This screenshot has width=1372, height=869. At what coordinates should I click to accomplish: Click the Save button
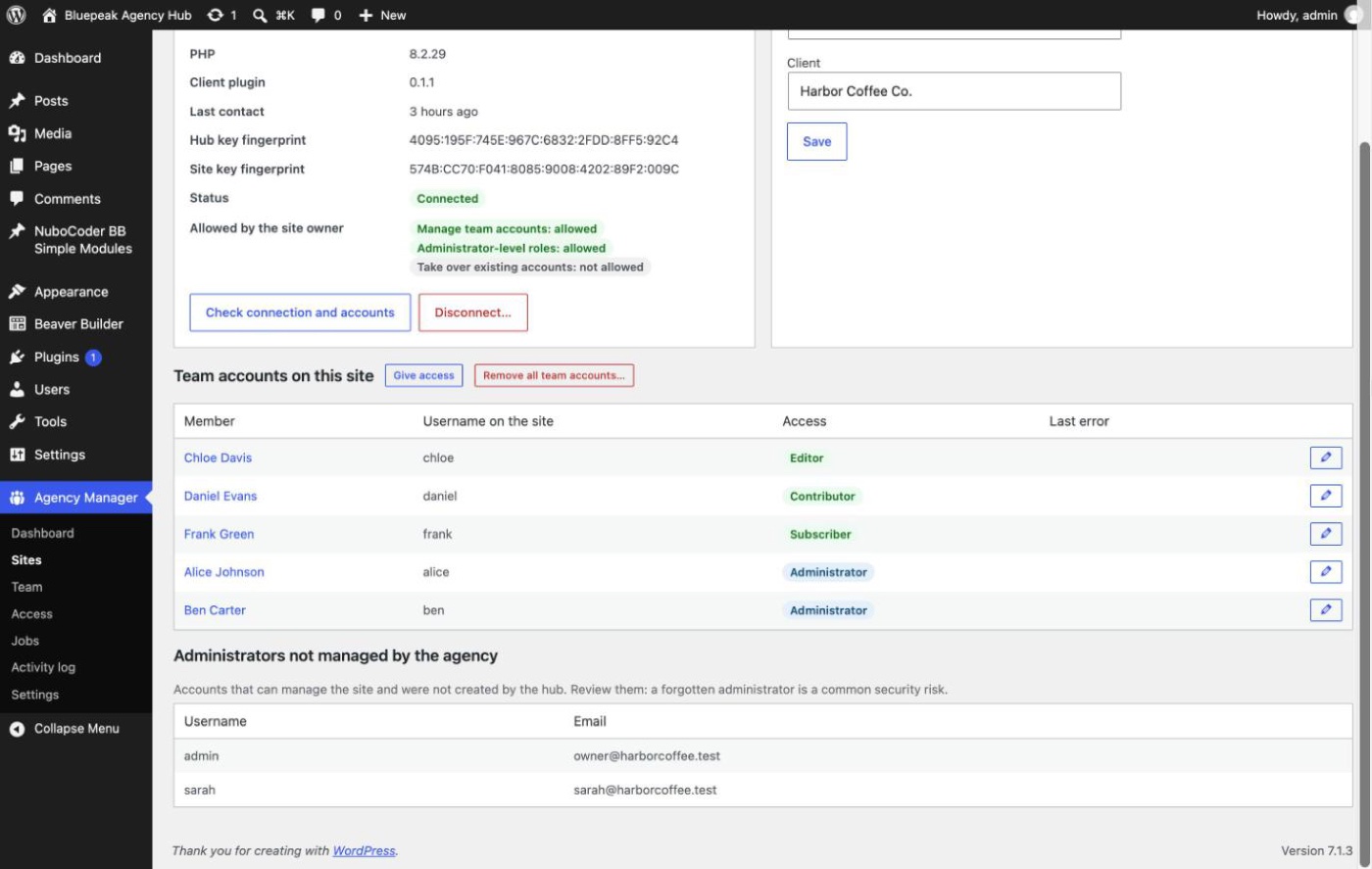(x=816, y=141)
